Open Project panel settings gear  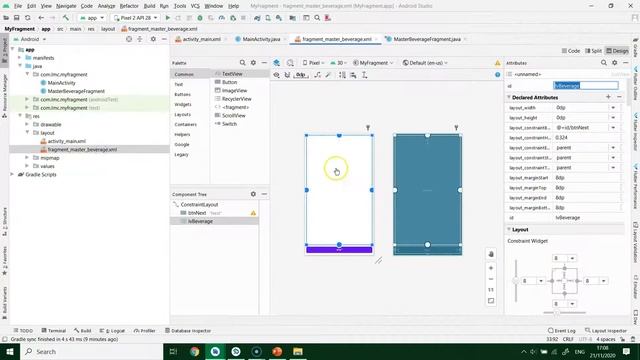[x=153, y=39]
